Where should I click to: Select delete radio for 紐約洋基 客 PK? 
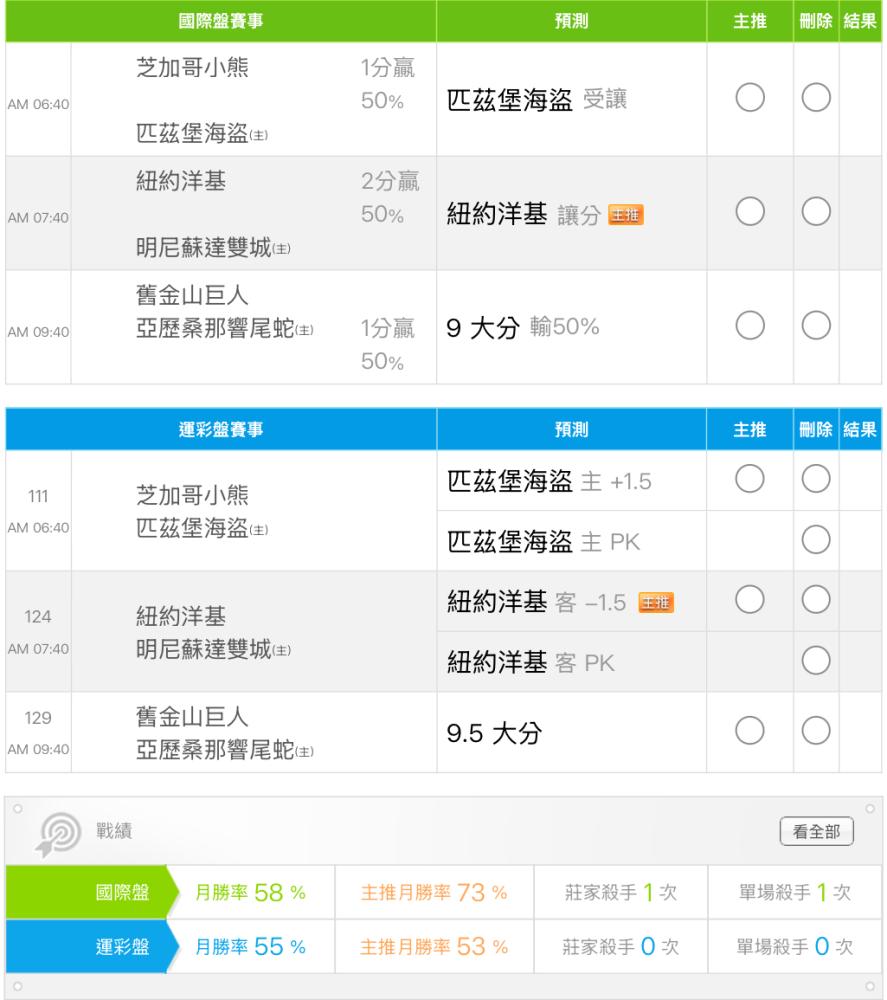click(x=816, y=661)
